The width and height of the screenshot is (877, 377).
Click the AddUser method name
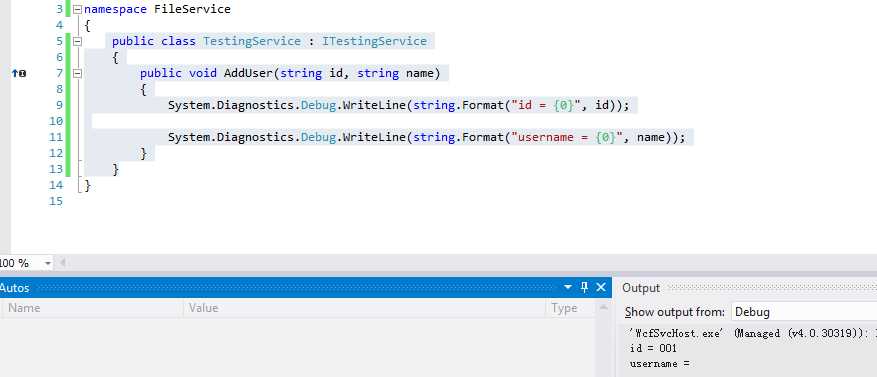[248, 73]
